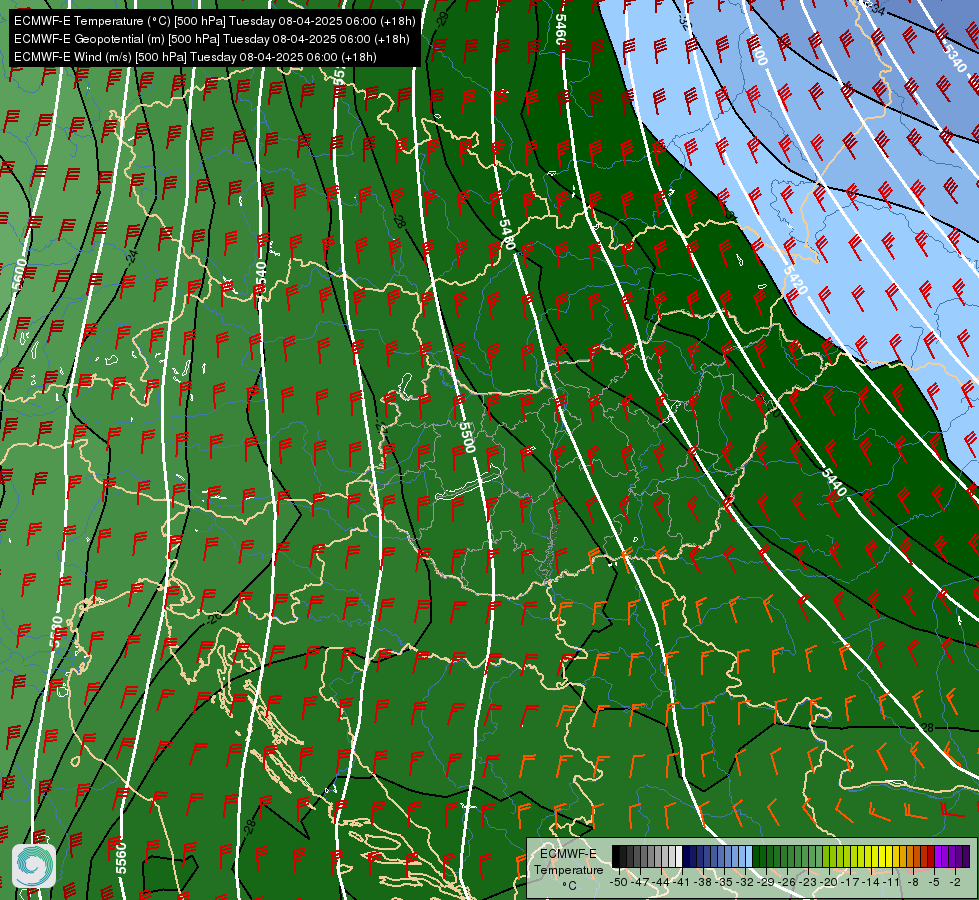Click the -26 value on the legend
The width and height of the screenshot is (979, 900).
[x=789, y=883]
